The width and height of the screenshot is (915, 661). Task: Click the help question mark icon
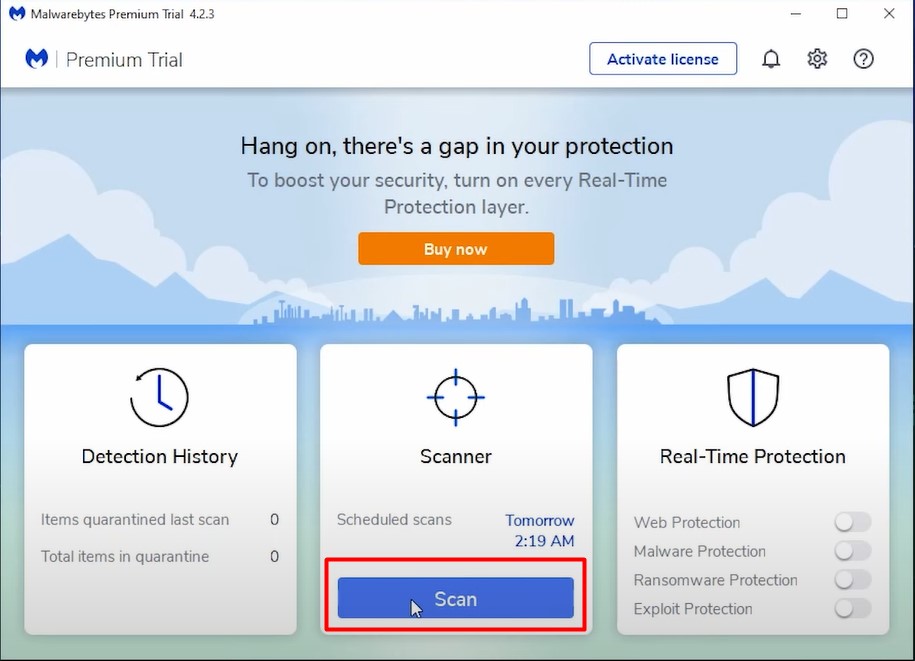coord(864,59)
